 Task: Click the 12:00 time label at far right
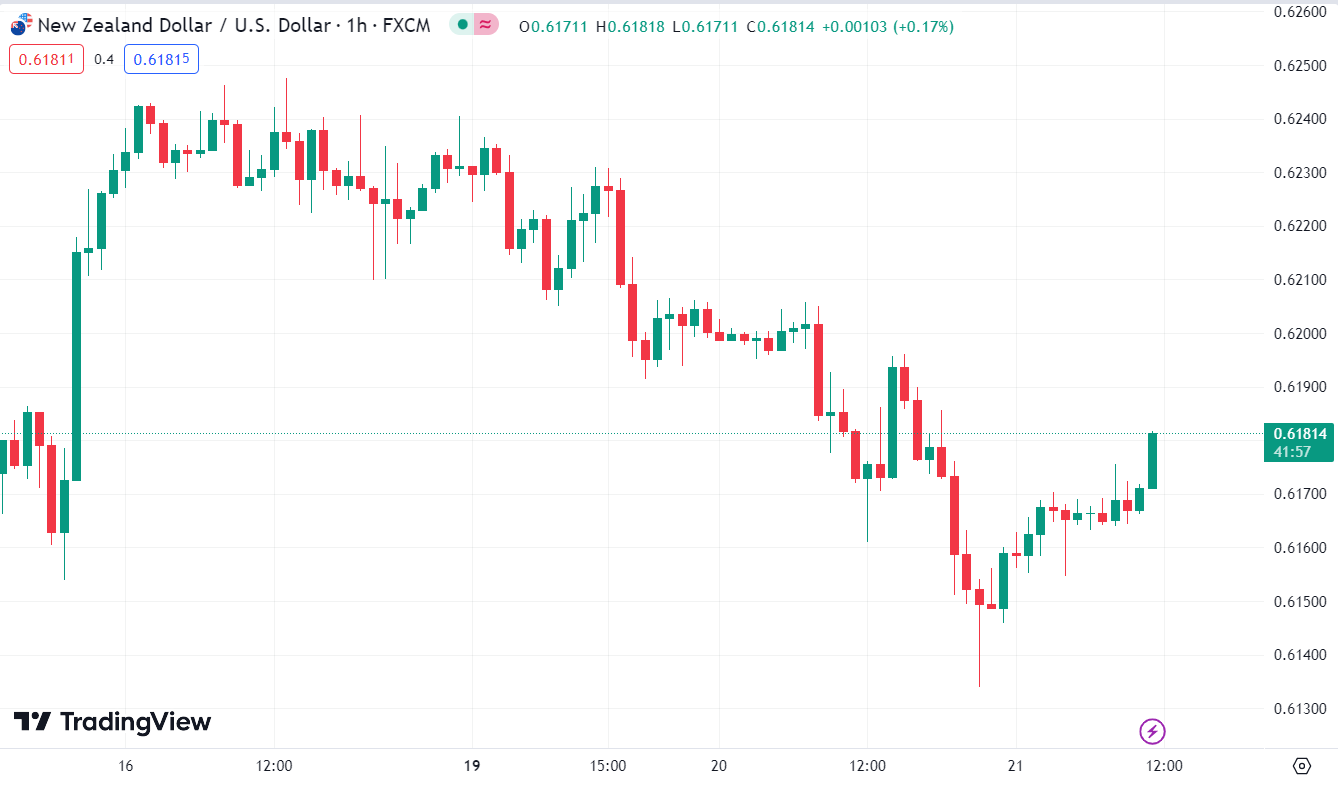coord(1163,766)
